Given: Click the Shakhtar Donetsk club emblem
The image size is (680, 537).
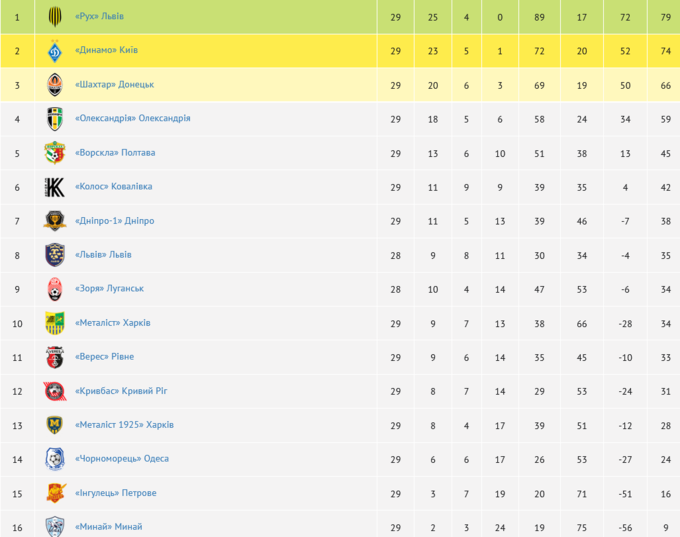Looking at the screenshot, I should (x=55, y=85).
